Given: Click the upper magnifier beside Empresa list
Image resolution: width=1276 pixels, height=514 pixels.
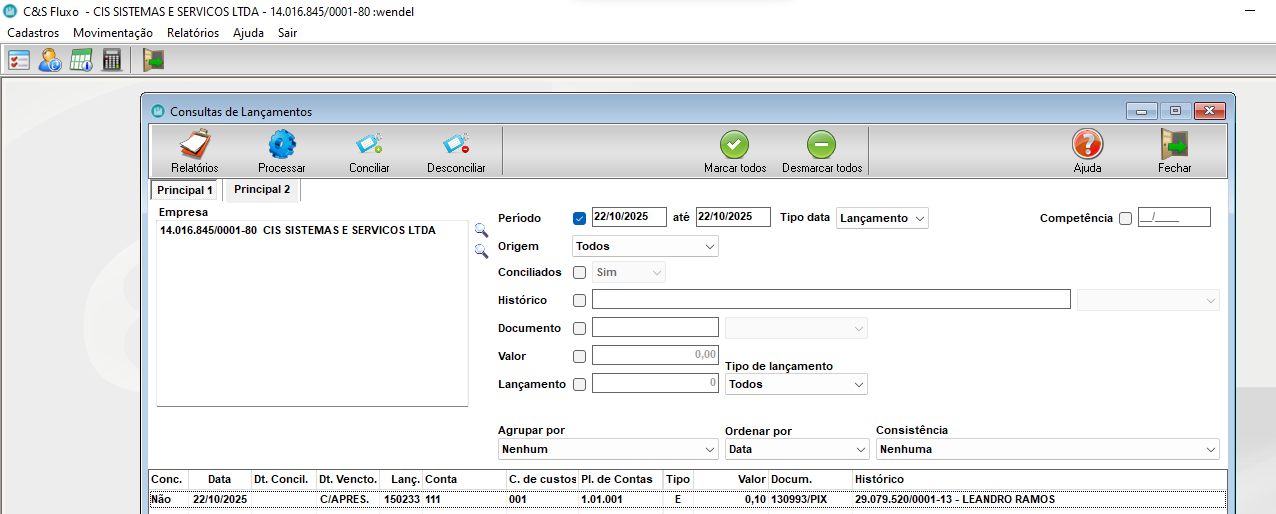Looking at the screenshot, I should click(481, 230).
